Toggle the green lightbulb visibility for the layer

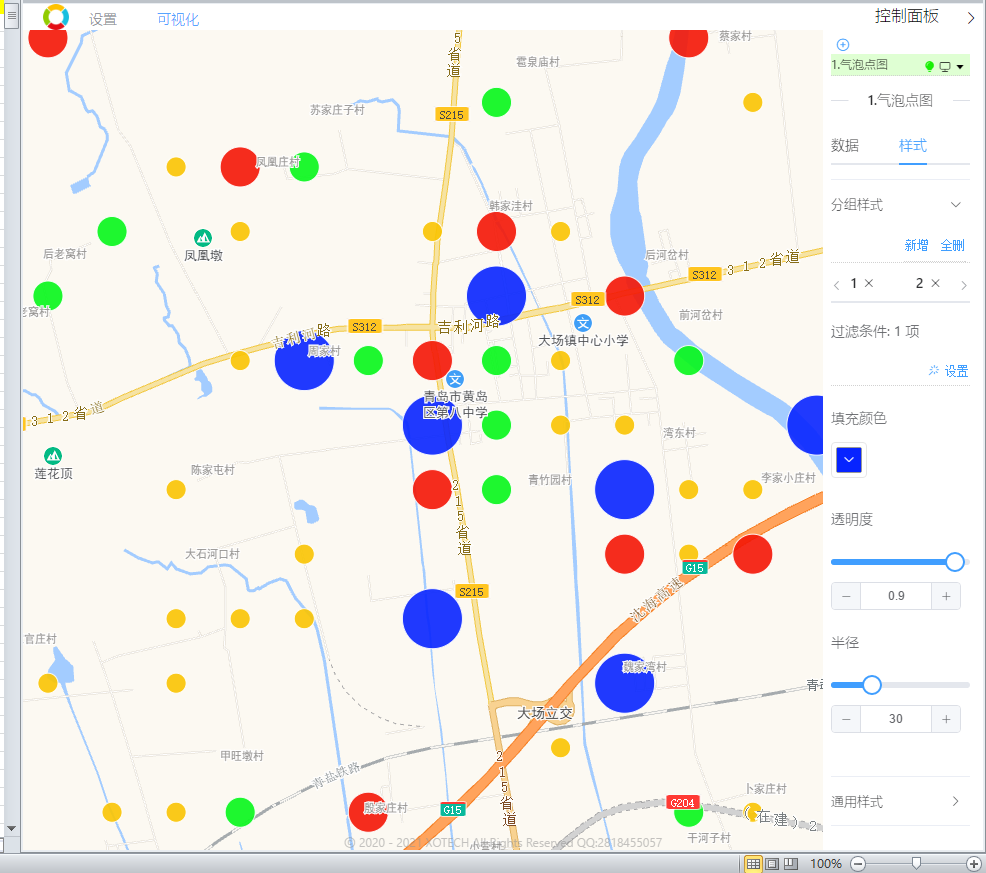(x=929, y=66)
